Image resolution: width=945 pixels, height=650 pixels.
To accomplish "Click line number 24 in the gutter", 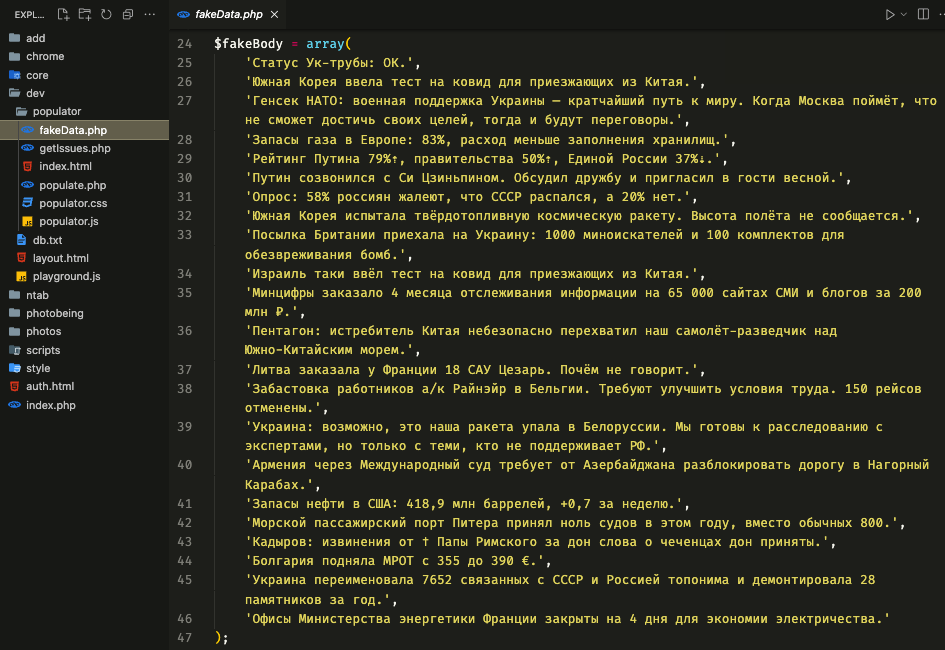I will click(x=184, y=43).
